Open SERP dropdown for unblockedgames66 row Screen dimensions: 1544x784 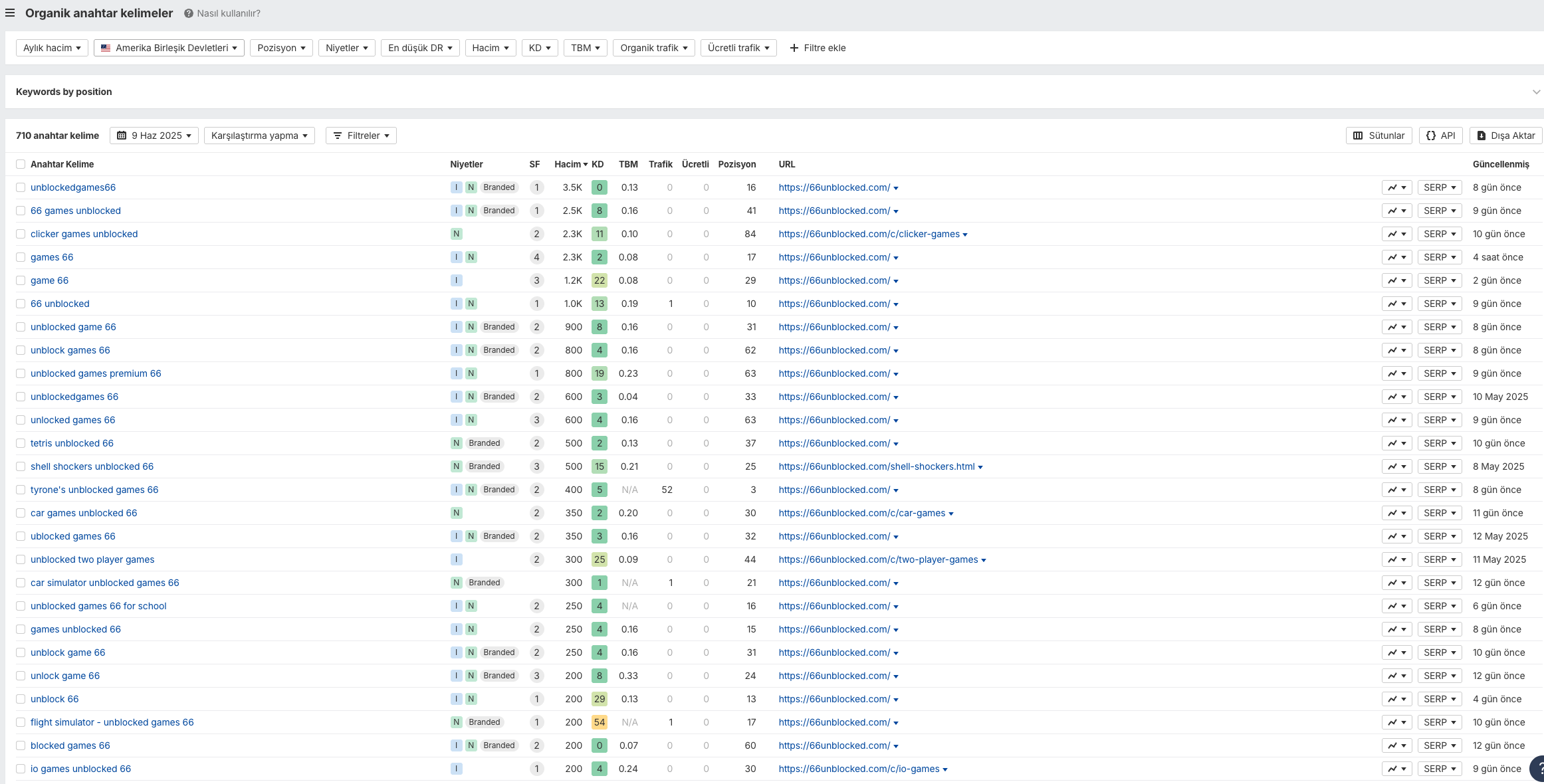coord(1440,187)
